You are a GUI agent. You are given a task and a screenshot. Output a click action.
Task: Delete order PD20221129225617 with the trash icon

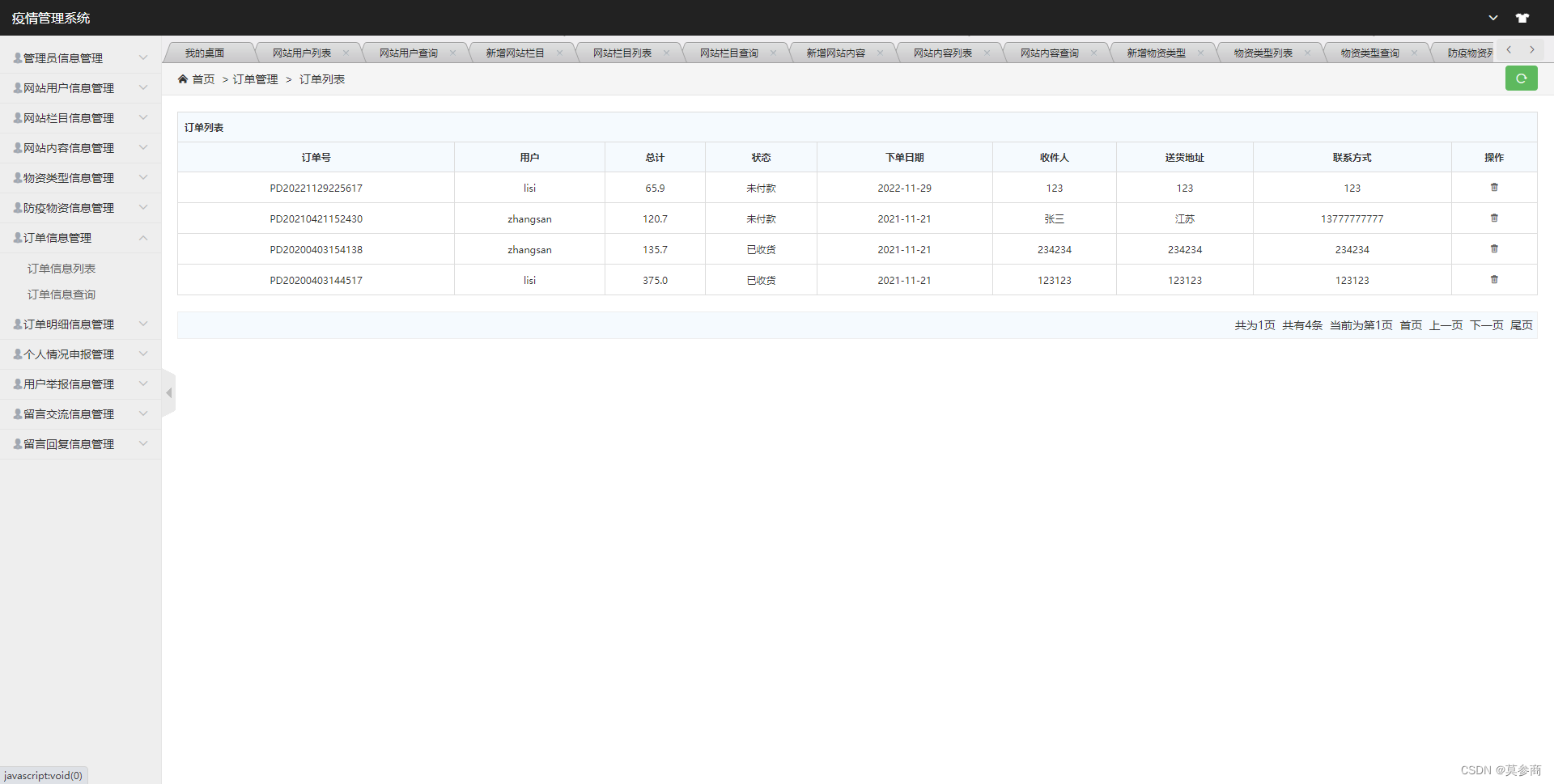coord(1494,188)
